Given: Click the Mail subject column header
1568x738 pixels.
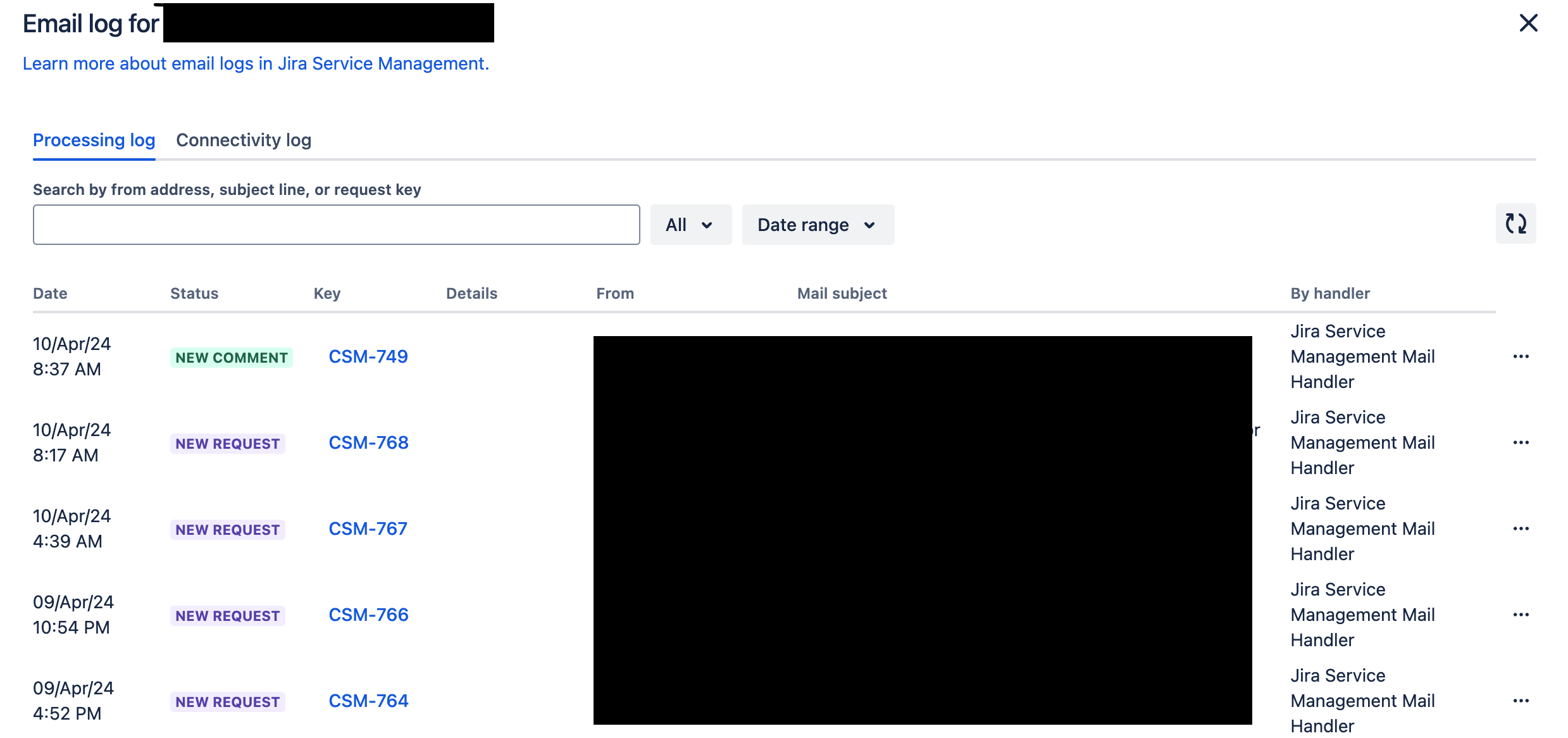Looking at the screenshot, I should click(842, 293).
